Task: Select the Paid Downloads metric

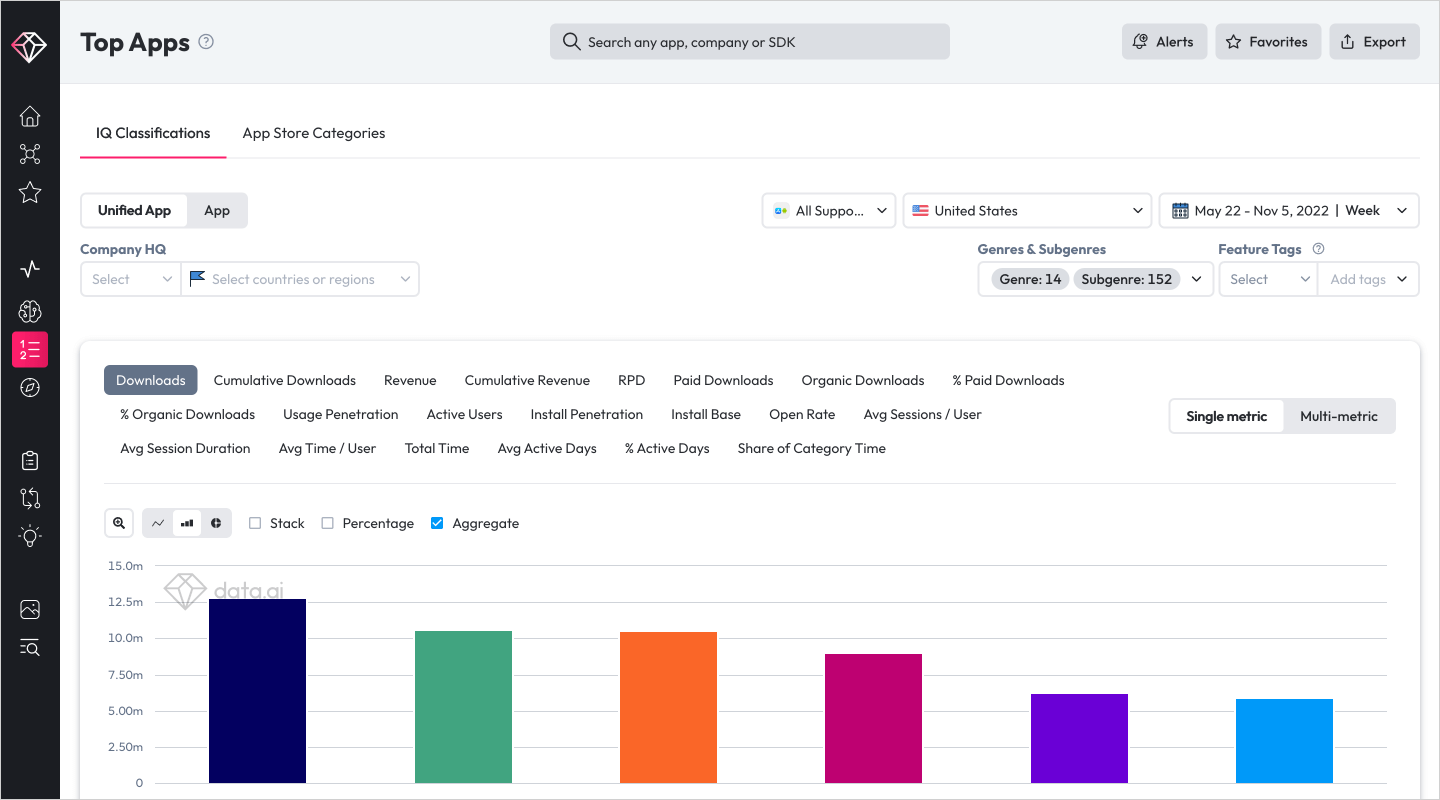Action: point(723,380)
